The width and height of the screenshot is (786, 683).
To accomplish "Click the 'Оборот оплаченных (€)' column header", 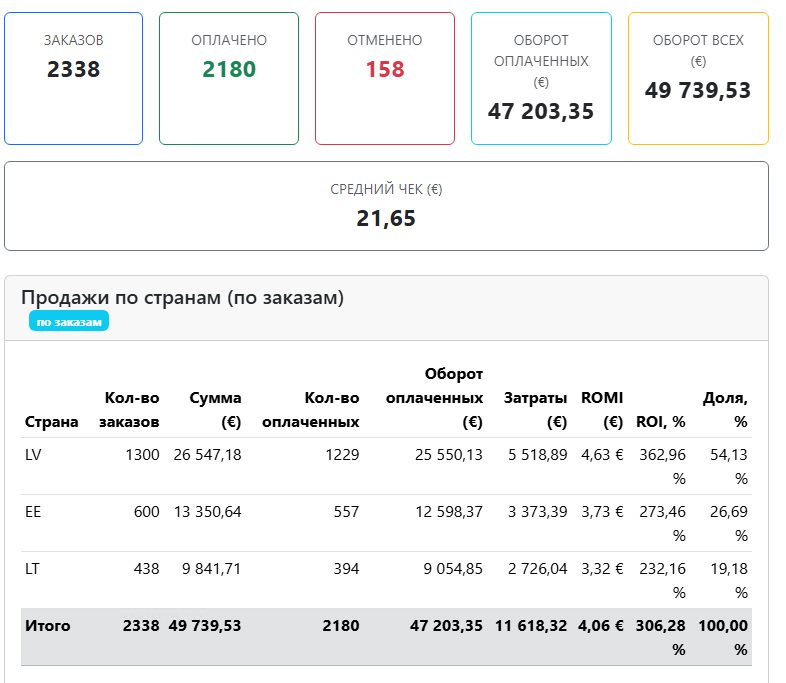I will tap(434, 398).
